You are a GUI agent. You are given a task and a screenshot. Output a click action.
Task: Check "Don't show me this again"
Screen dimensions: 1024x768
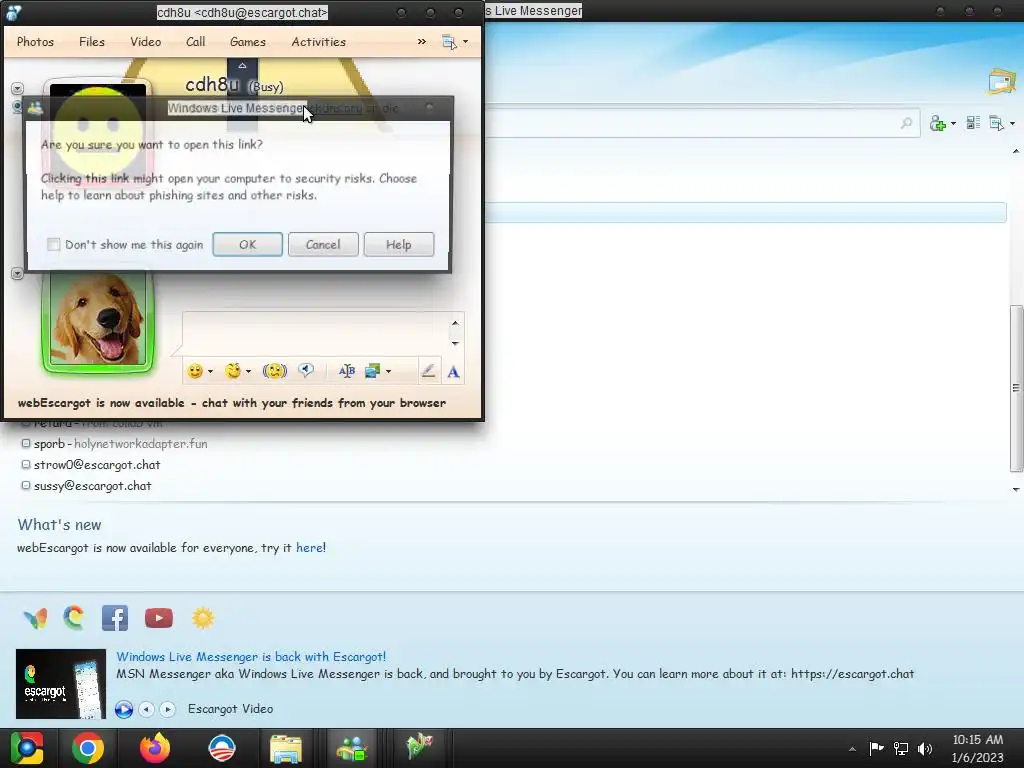click(54, 244)
